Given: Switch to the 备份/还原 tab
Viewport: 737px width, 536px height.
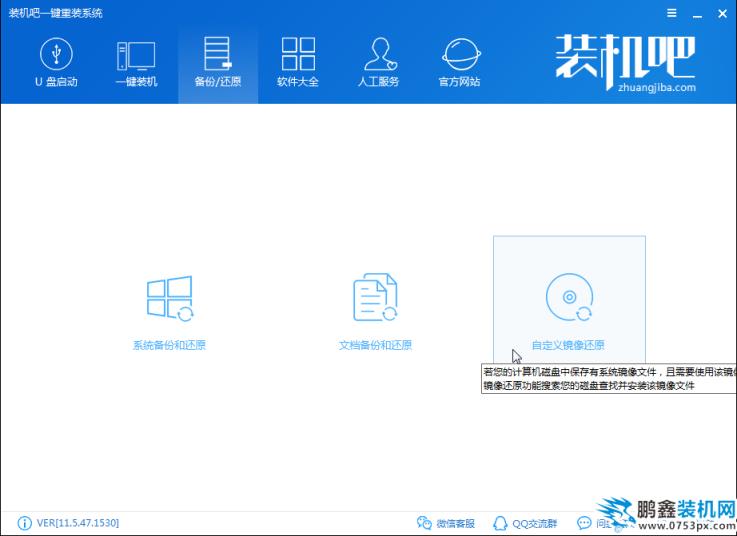Looking at the screenshot, I should click(218, 62).
